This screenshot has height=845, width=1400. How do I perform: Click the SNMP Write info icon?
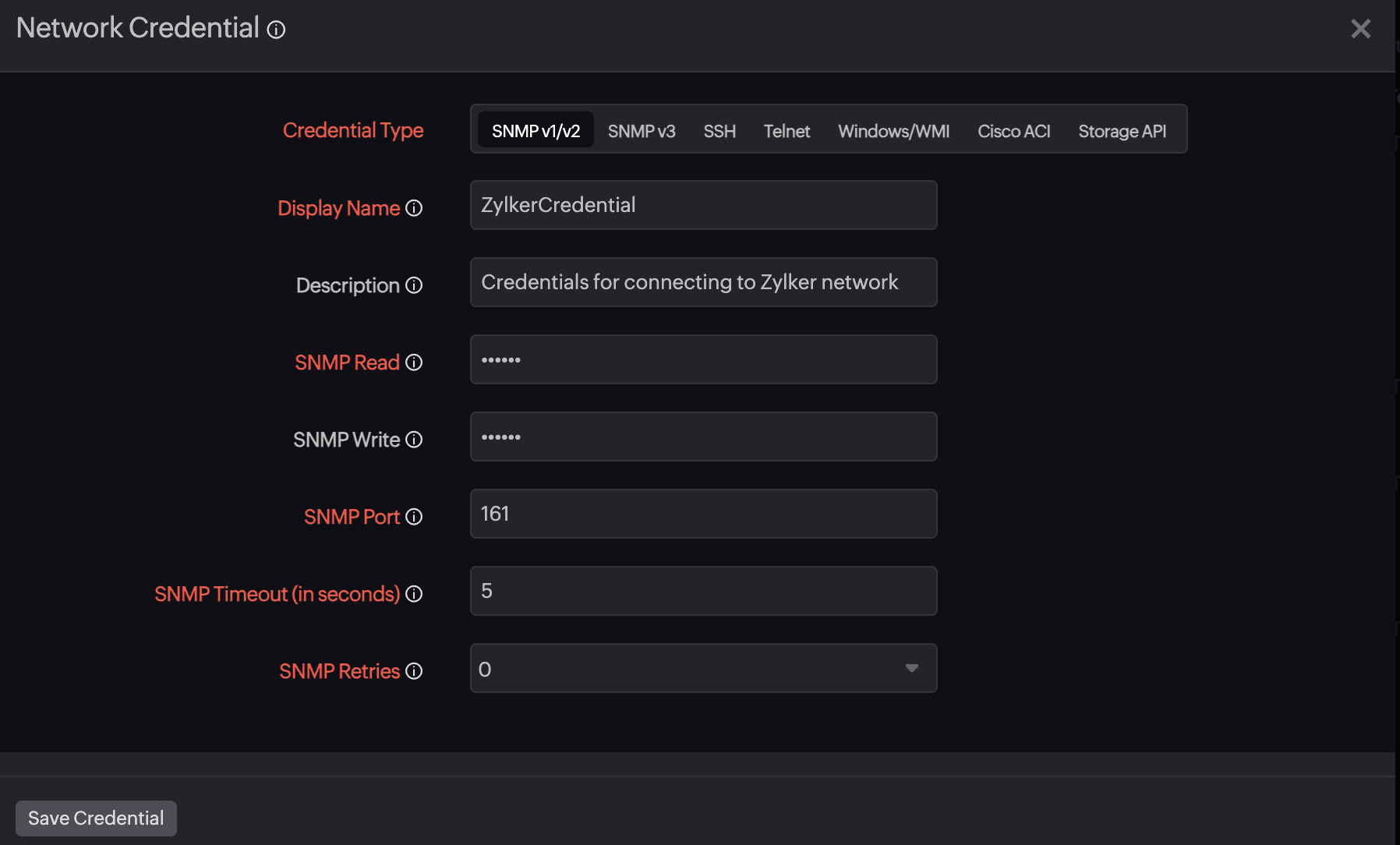[414, 440]
